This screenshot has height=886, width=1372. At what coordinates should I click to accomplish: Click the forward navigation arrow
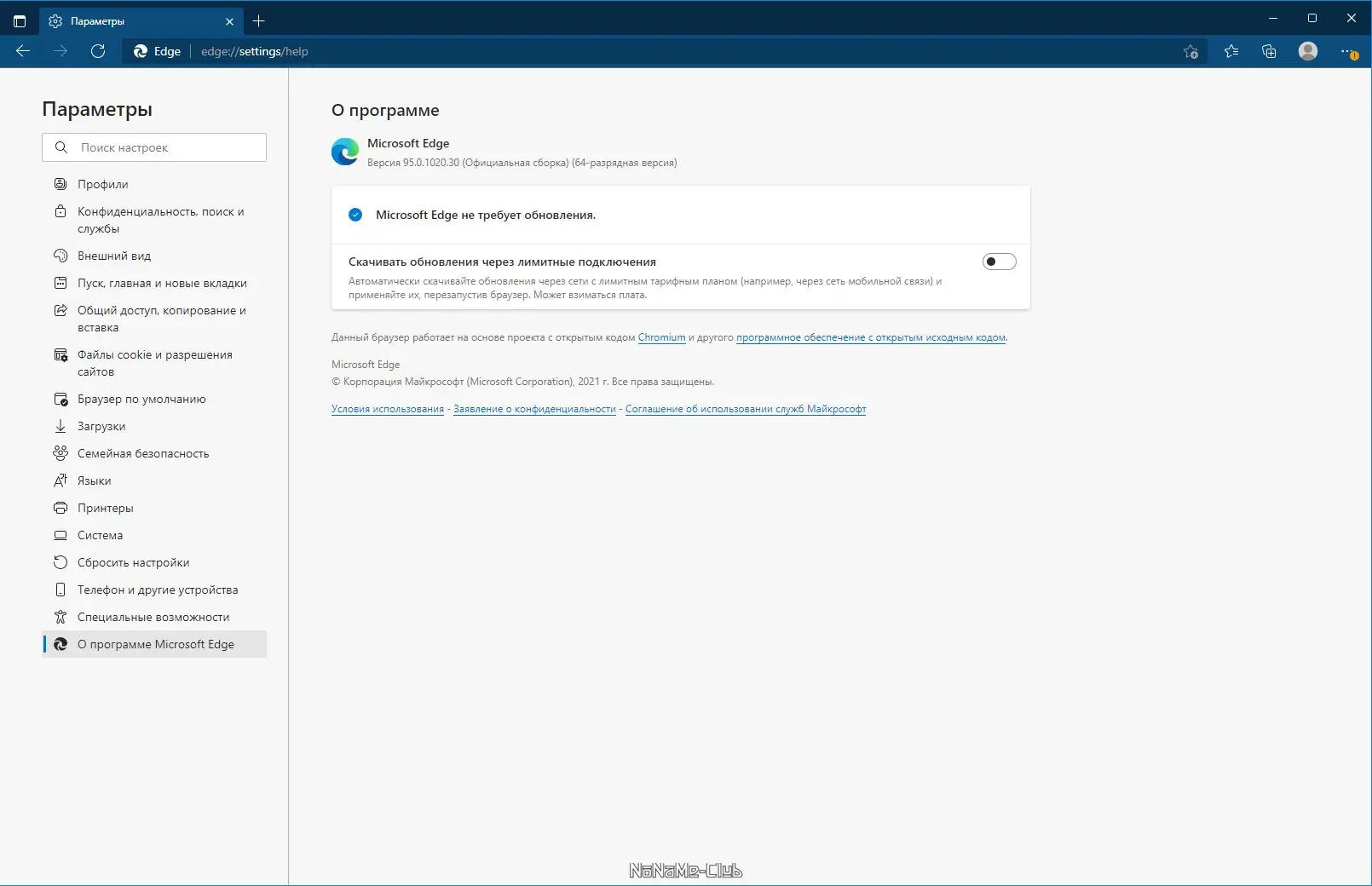(61, 51)
